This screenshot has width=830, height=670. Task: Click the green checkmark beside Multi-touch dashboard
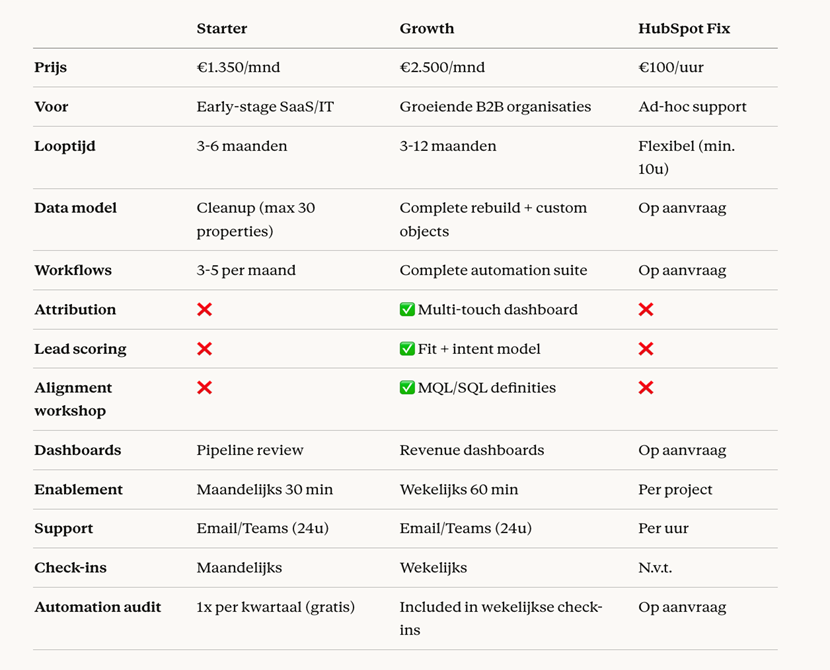point(407,310)
